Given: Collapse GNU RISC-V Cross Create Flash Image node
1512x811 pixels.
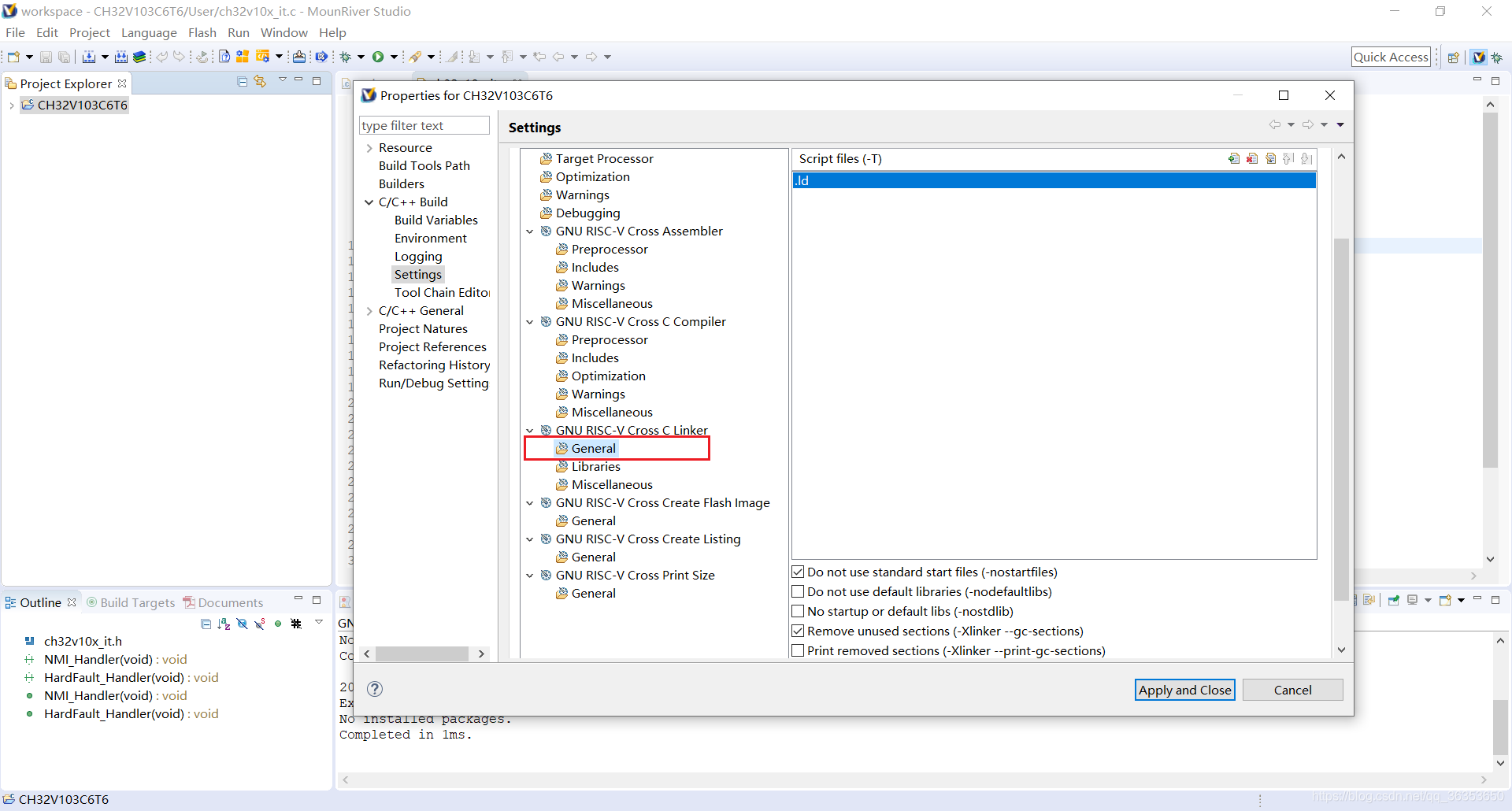Looking at the screenshot, I should tap(530, 503).
